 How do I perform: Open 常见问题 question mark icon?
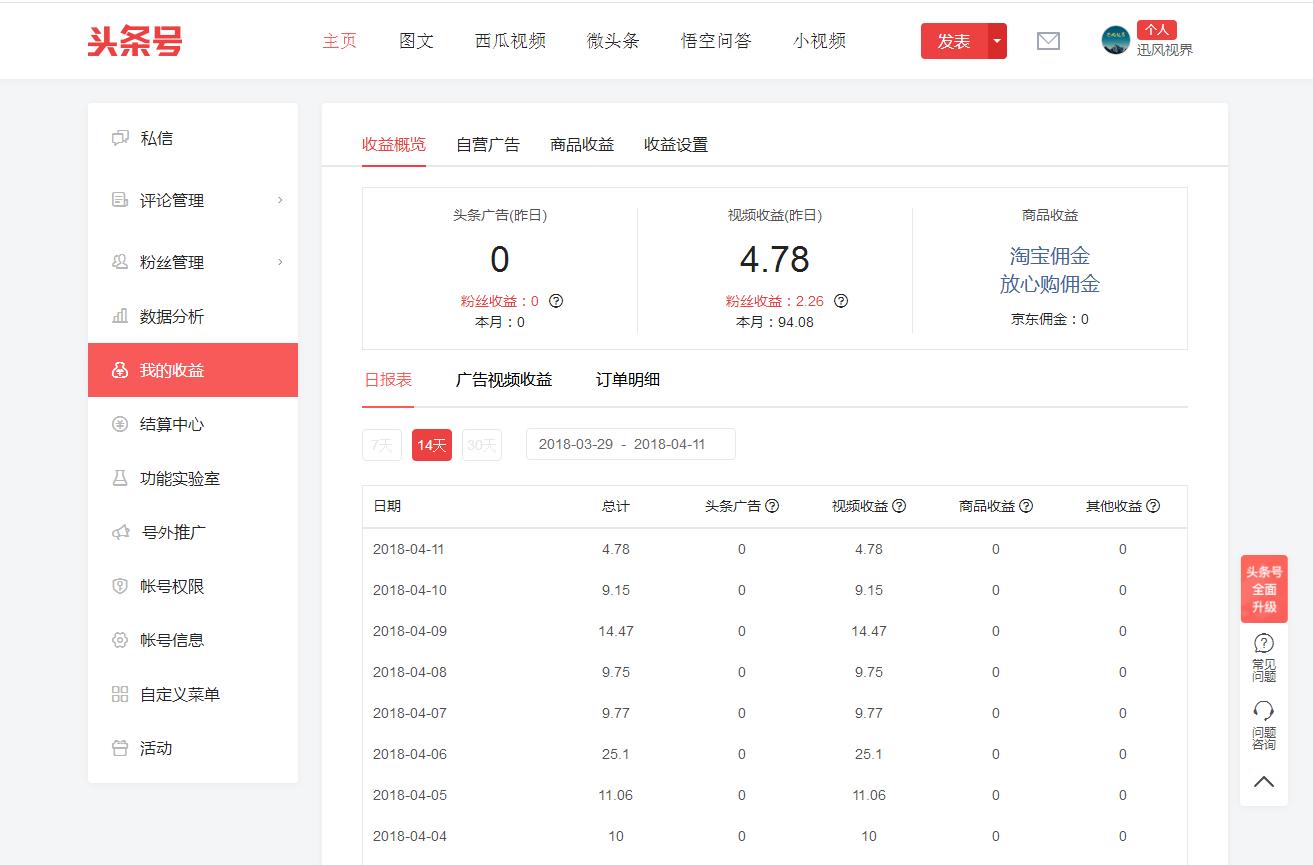point(1264,643)
